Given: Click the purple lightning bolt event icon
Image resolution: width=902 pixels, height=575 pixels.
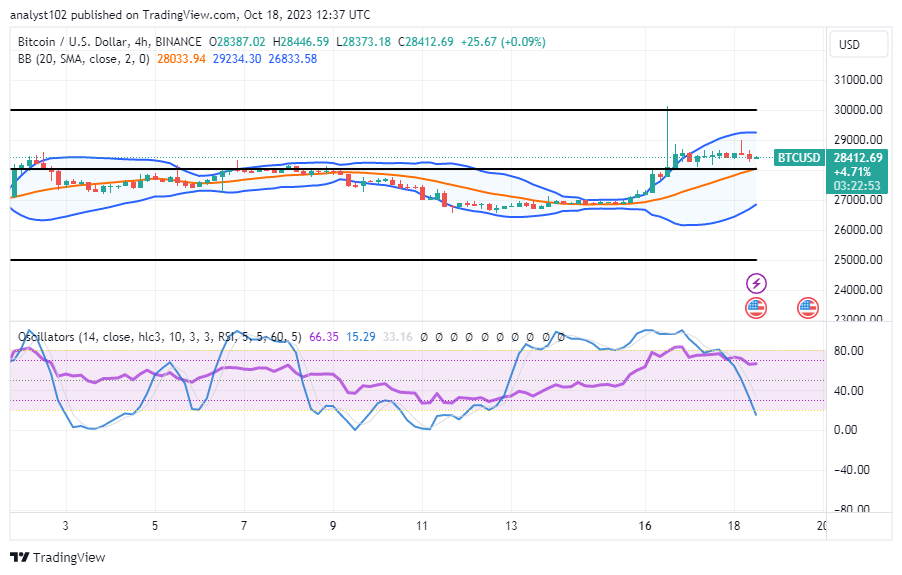Looking at the screenshot, I should pos(756,283).
